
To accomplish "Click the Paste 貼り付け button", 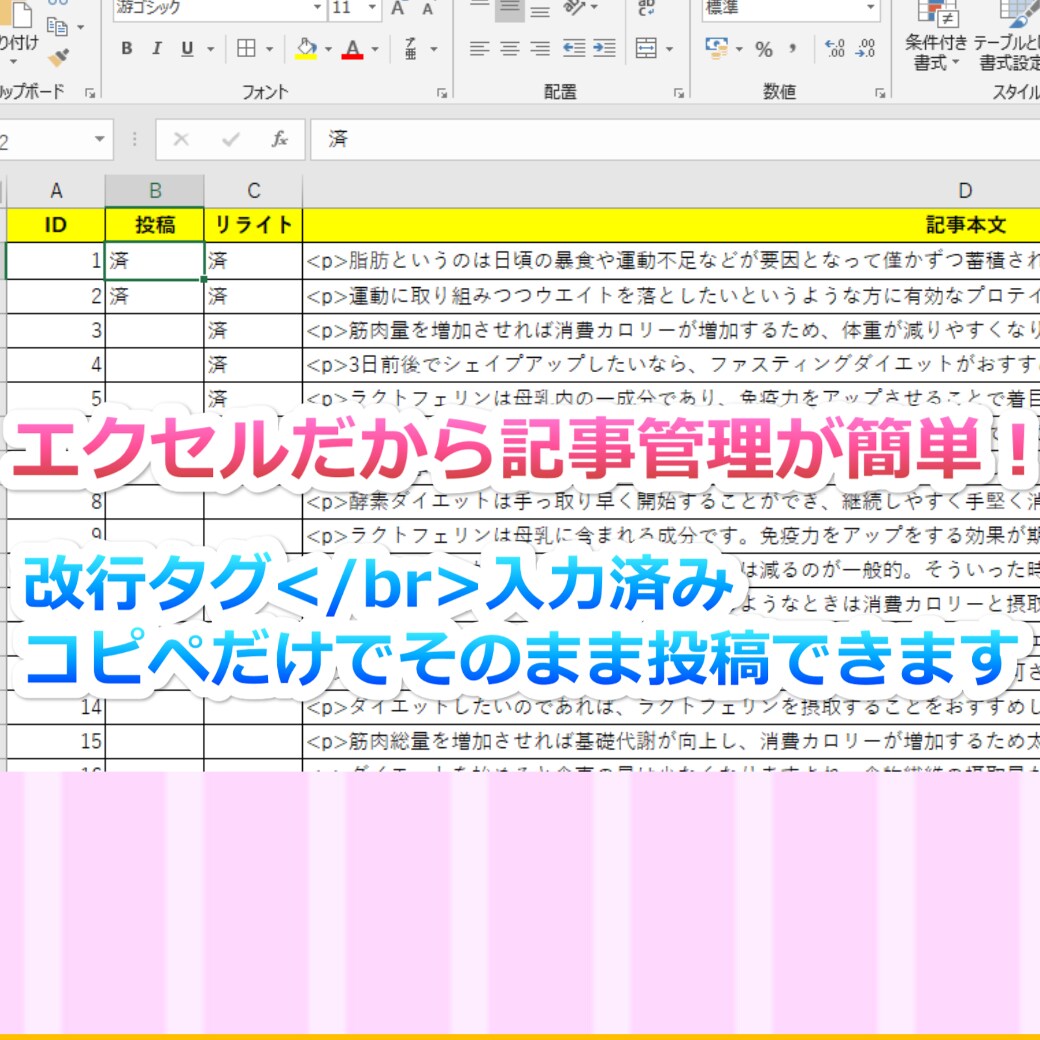I will (x=19, y=32).
